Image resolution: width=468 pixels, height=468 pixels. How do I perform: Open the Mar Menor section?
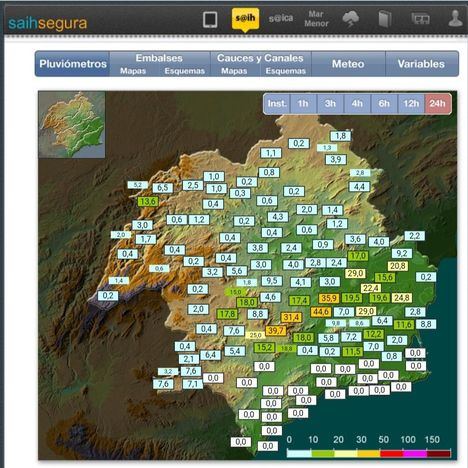pyautogui.click(x=316, y=19)
